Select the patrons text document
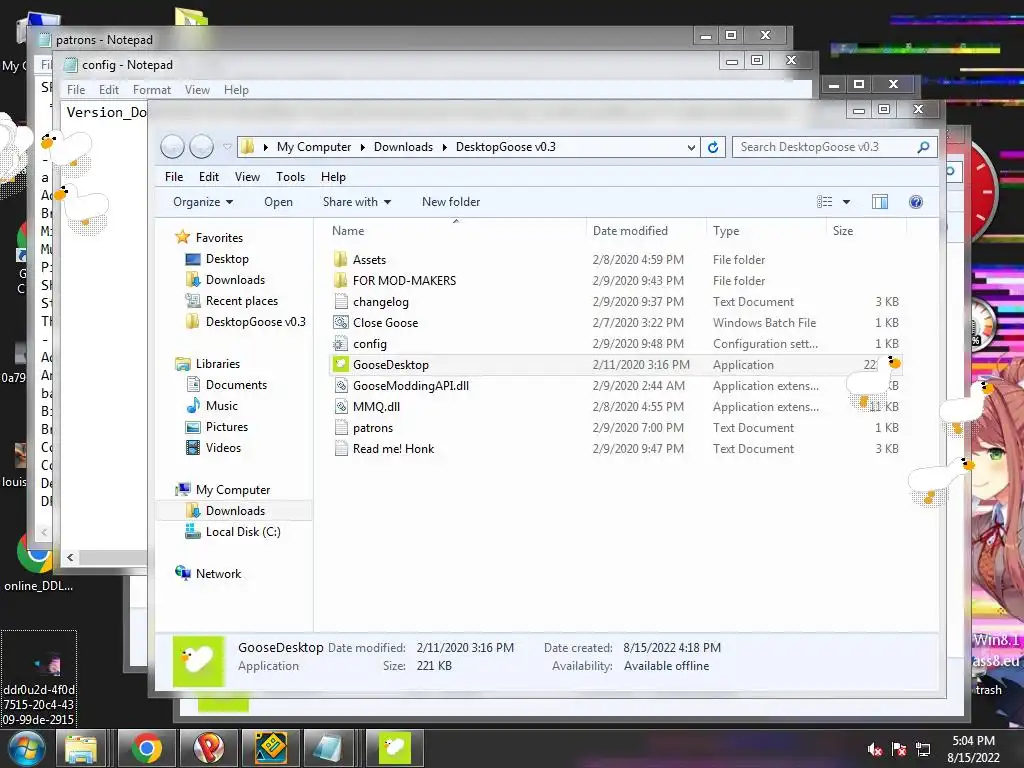The image size is (1024, 768). pyautogui.click(x=373, y=428)
